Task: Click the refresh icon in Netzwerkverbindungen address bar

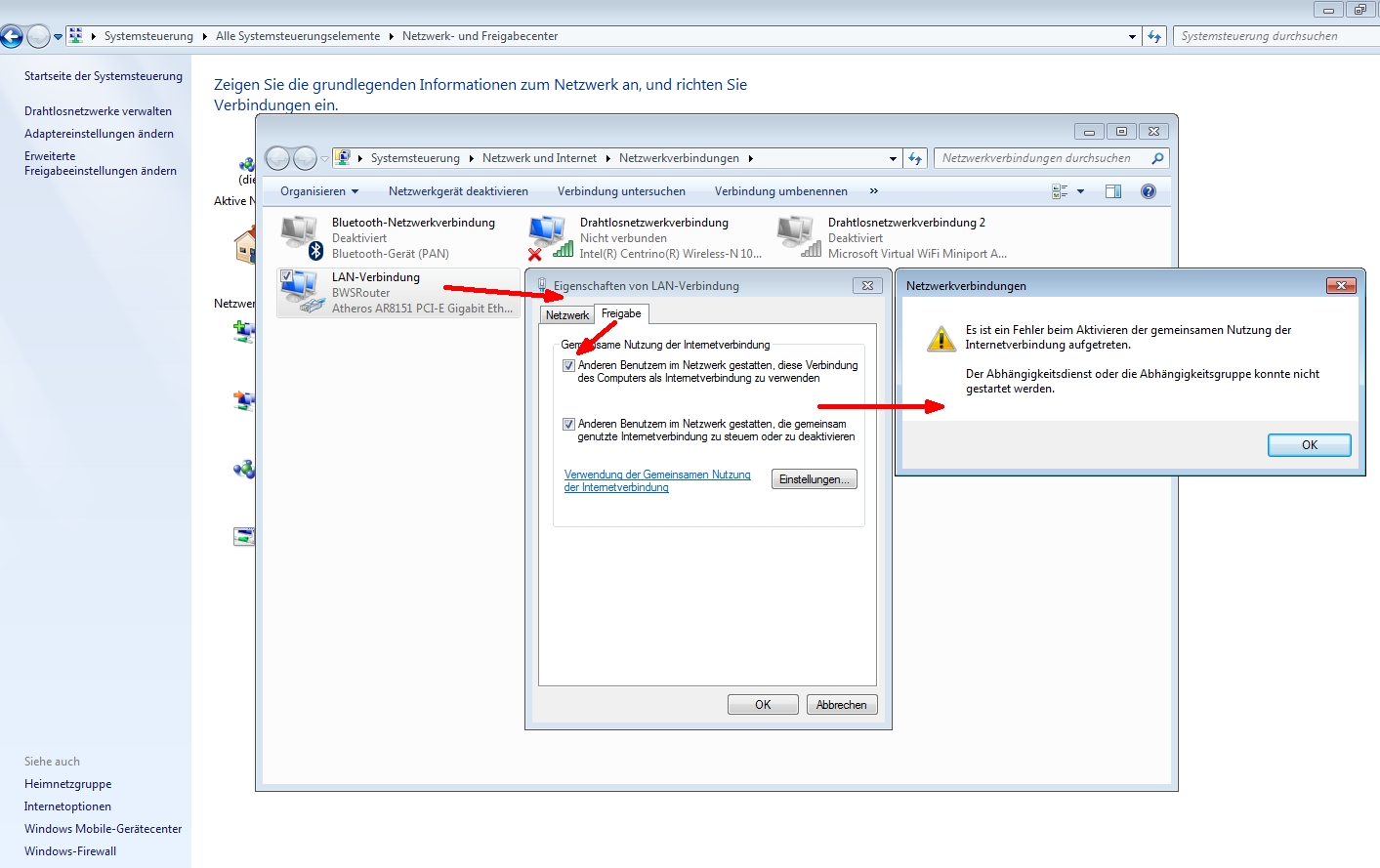Action: click(x=915, y=158)
